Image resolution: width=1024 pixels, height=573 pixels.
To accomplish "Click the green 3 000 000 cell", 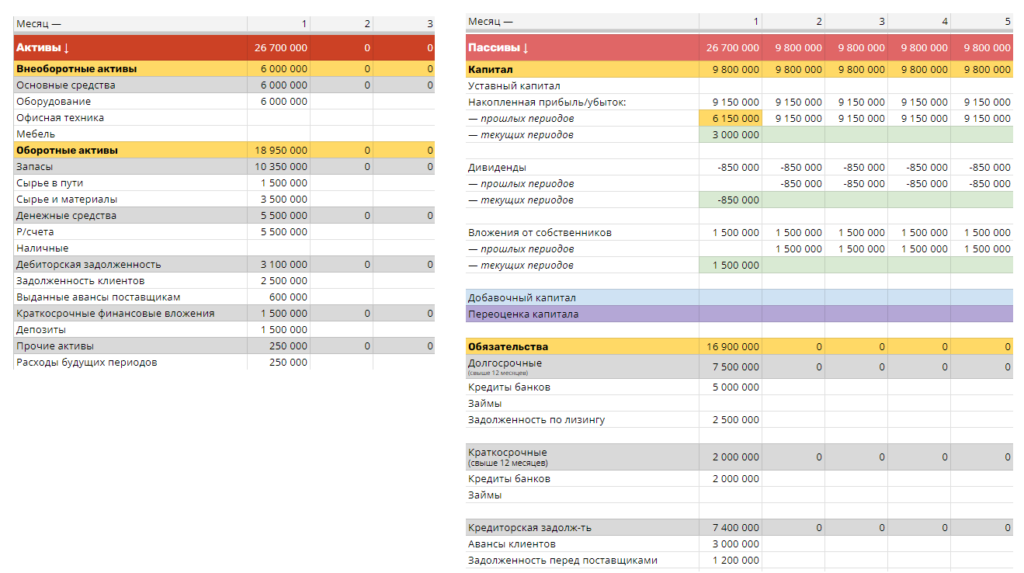I will tap(731, 135).
